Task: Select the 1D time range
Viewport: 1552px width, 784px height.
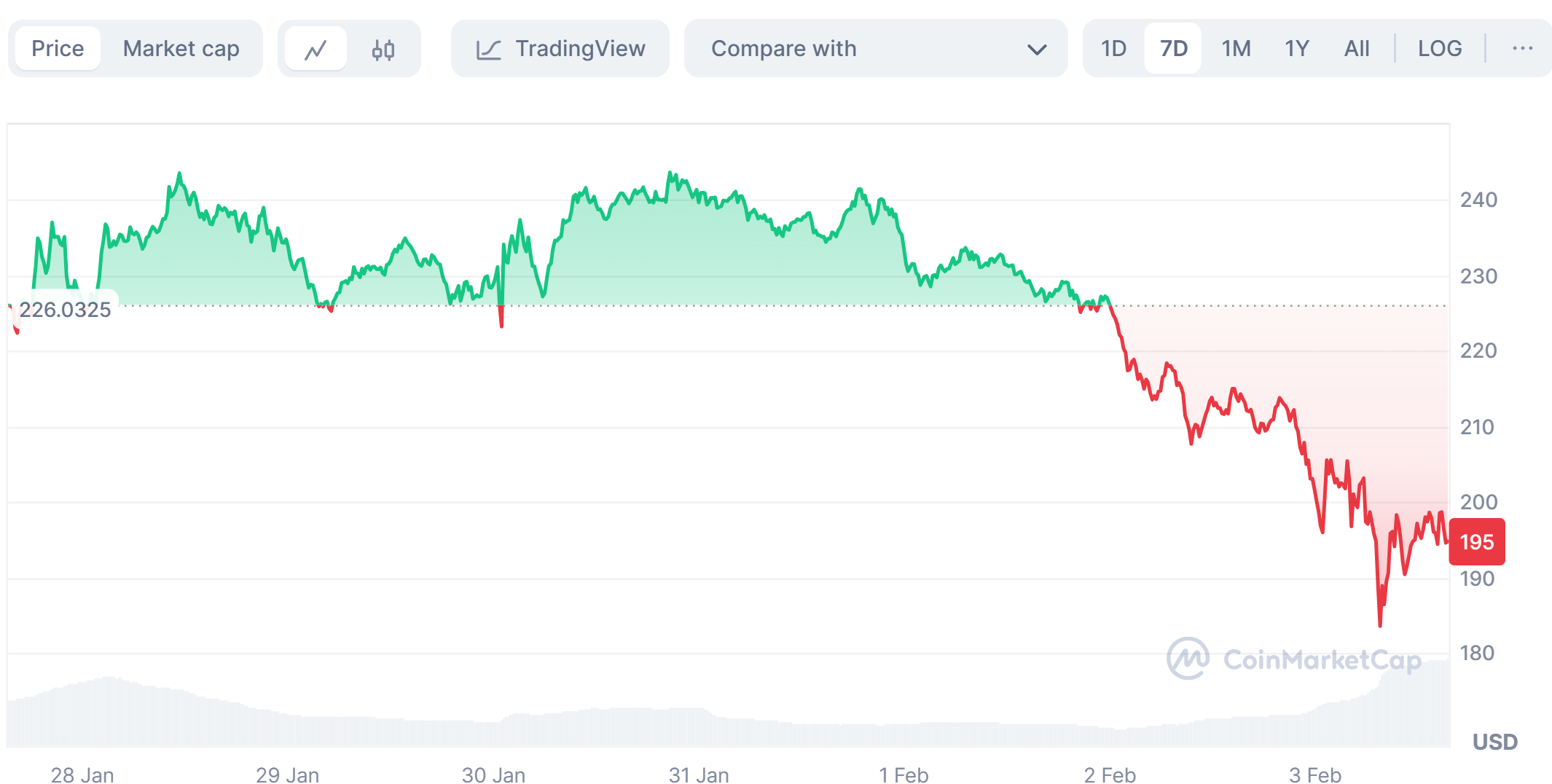Action: pos(1113,49)
